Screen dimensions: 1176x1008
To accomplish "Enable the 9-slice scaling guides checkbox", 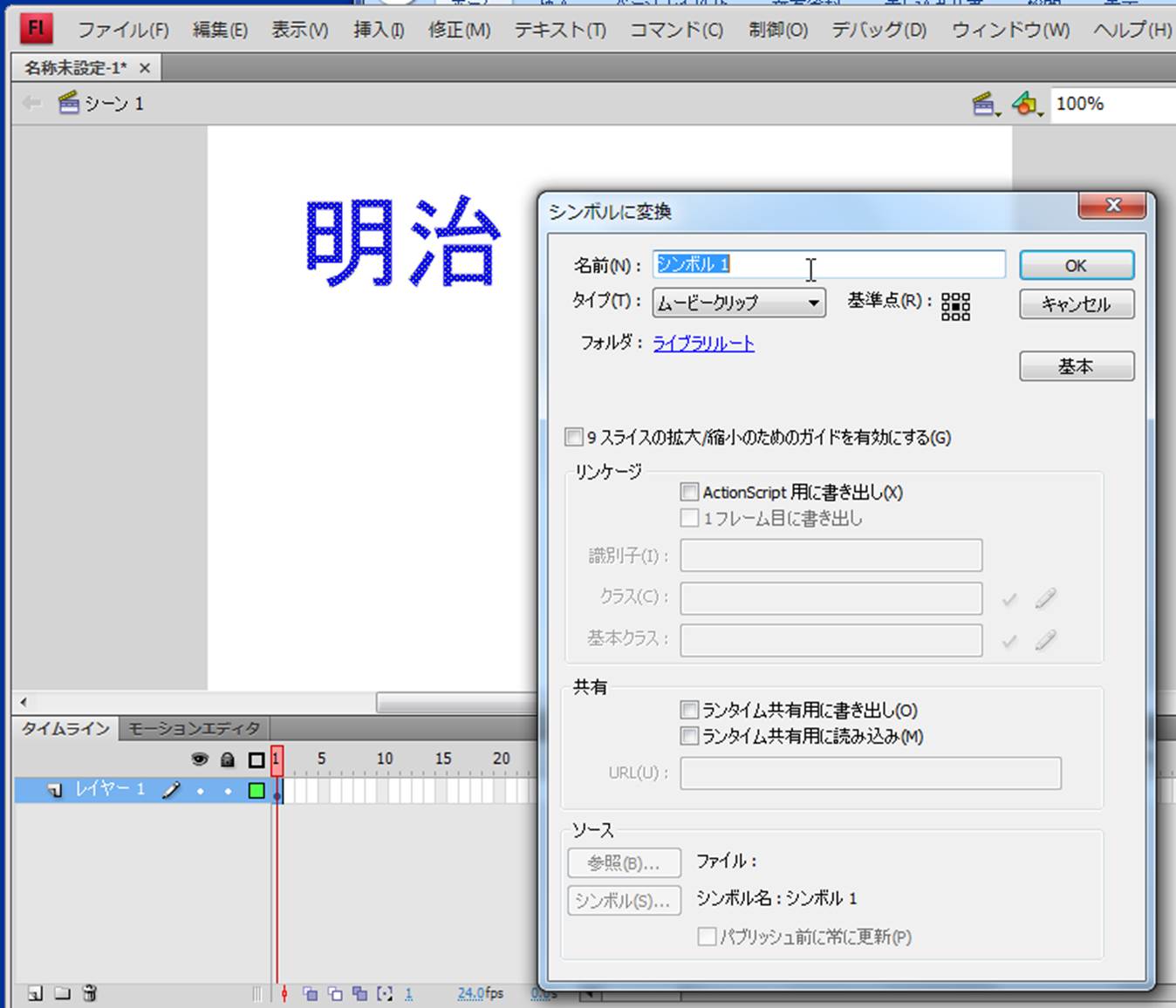I will tap(574, 437).
